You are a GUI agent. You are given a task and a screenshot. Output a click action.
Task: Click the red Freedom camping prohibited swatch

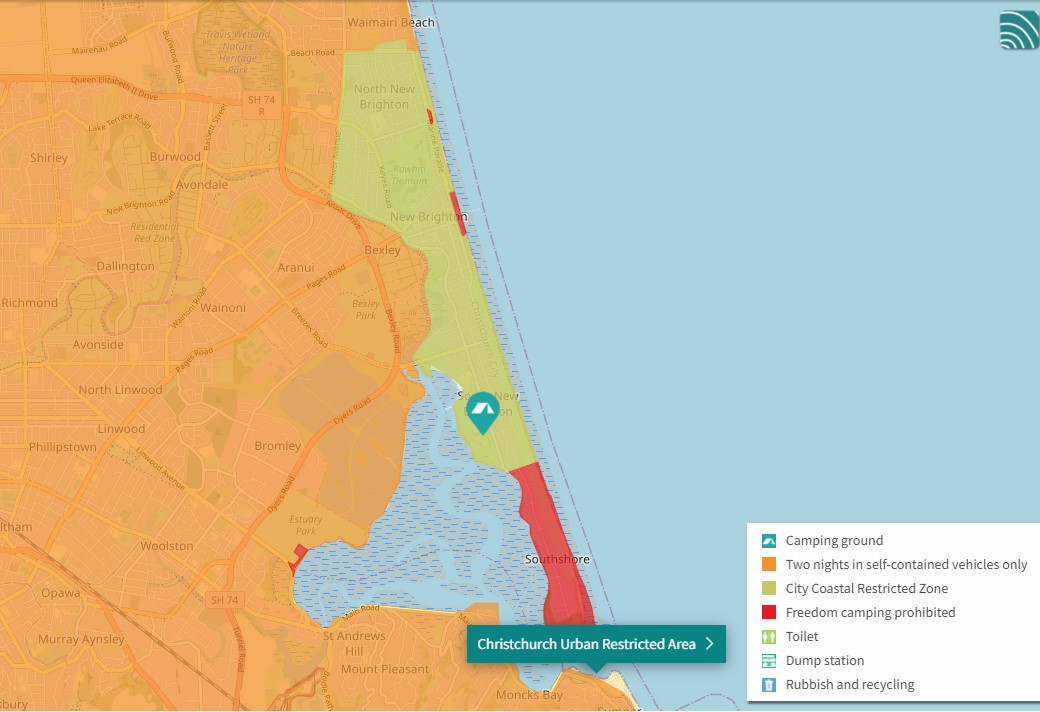point(769,613)
